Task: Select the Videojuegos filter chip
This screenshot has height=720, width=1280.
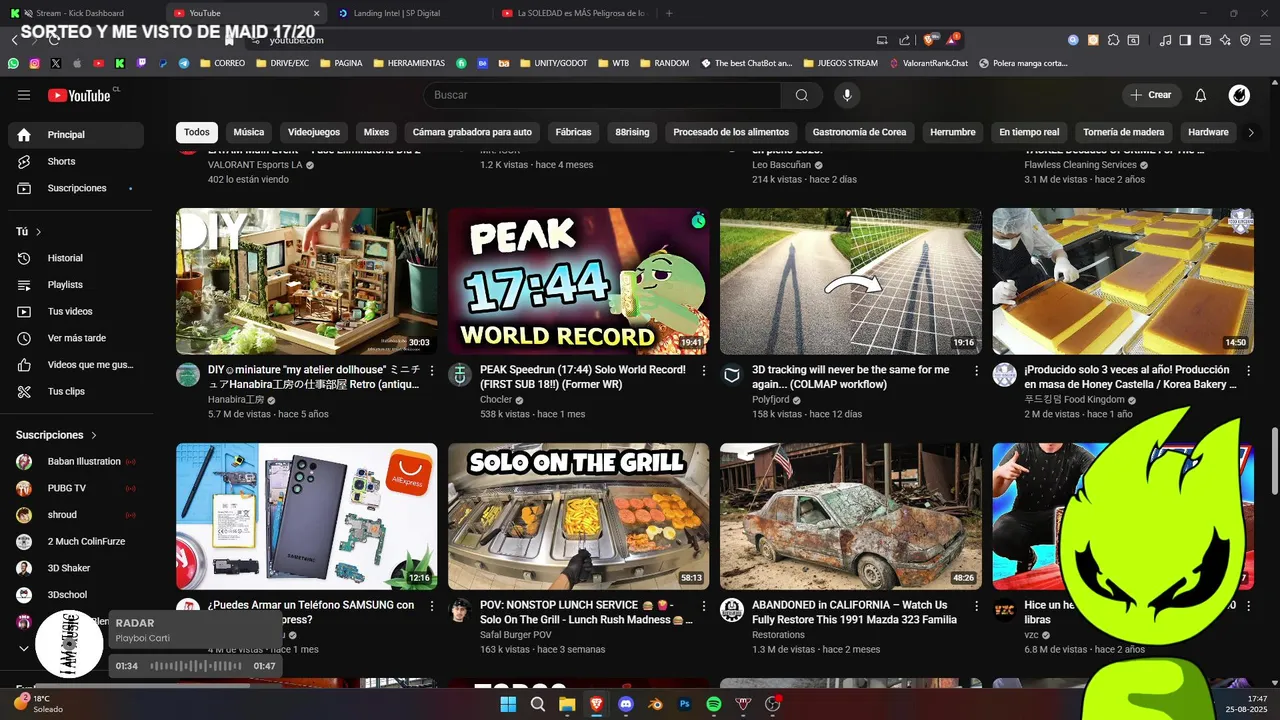Action: click(x=314, y=132)
